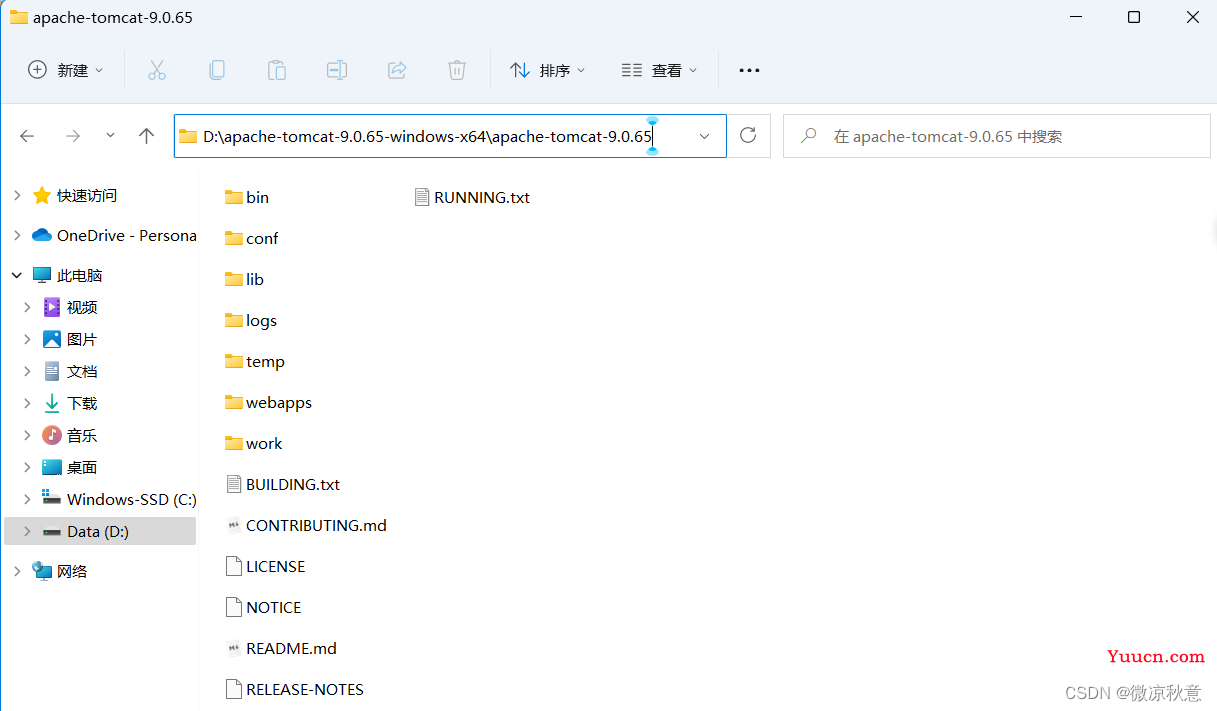Select the webapps folder
This screenshot has width=1217, height=711.
(x=268, y=402)
